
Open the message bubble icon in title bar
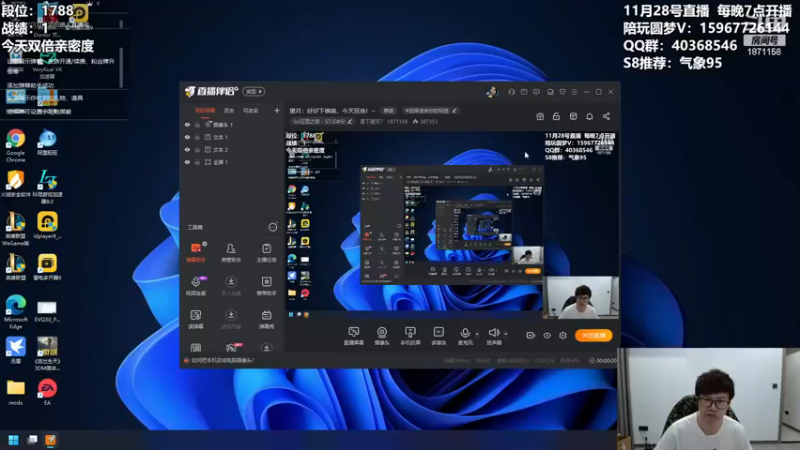point(536,92)
